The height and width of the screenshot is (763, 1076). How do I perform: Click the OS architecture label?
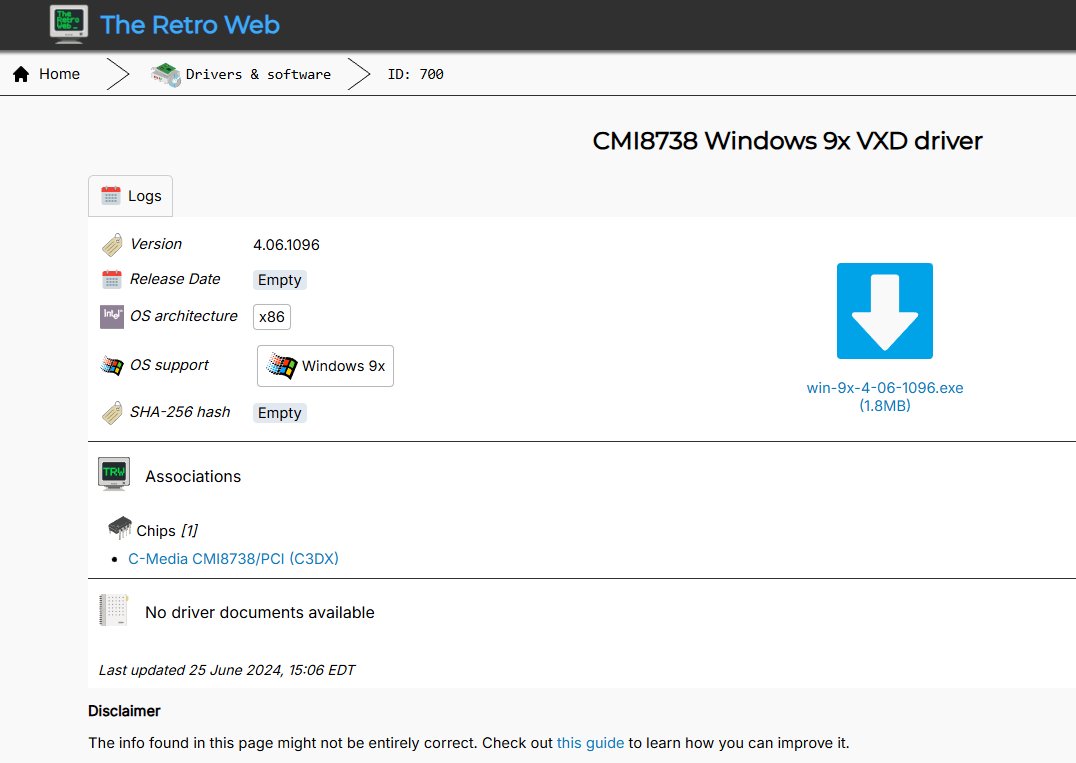(183, 316)
